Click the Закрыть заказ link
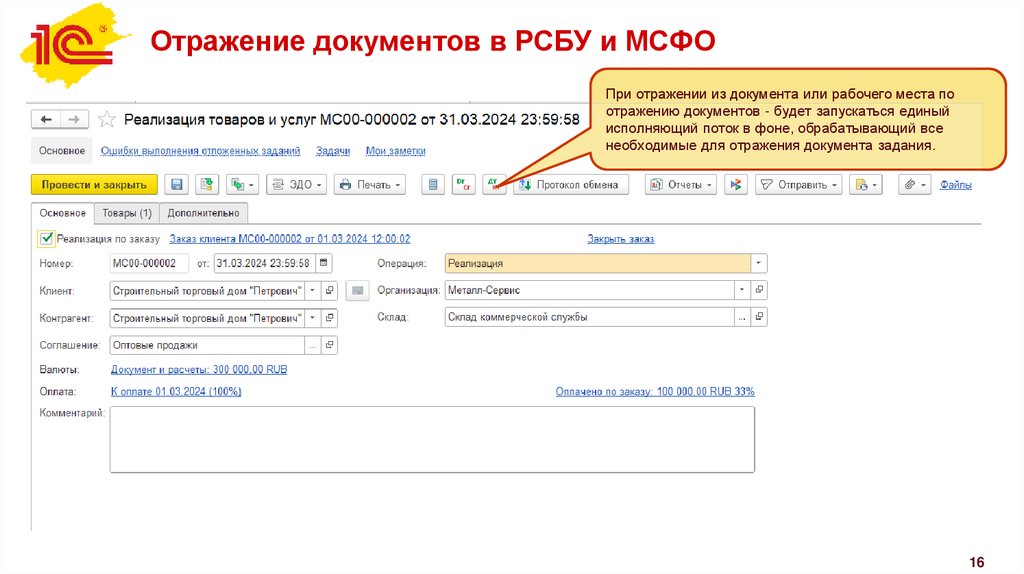The width and height of the screenshot is (1024, 574). 620,239
